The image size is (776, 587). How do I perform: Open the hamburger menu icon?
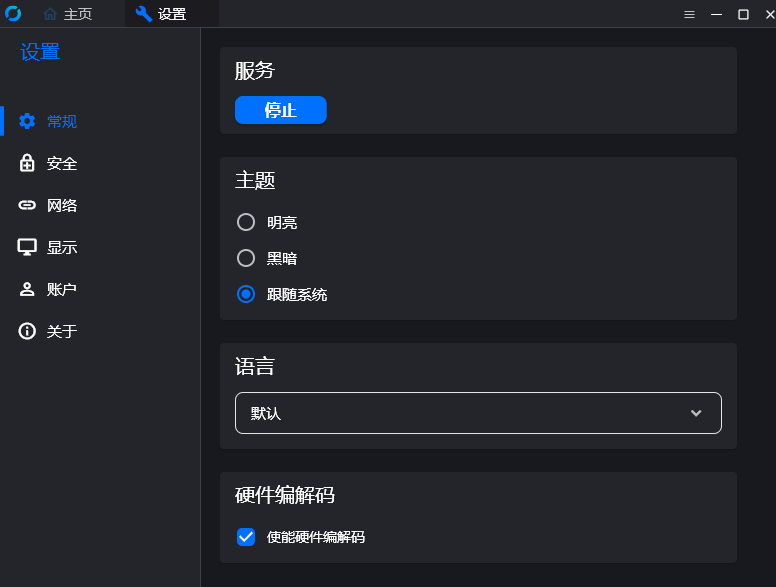pos(689,14)
